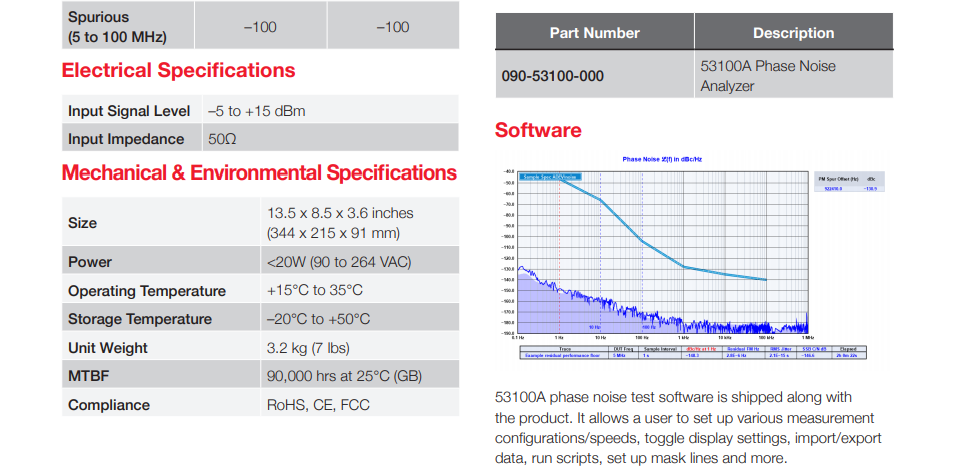Viewport: 954px width, 476px height.
Task: Select the '–5 to +15 dBm' value
Action: tap(257, 111)
